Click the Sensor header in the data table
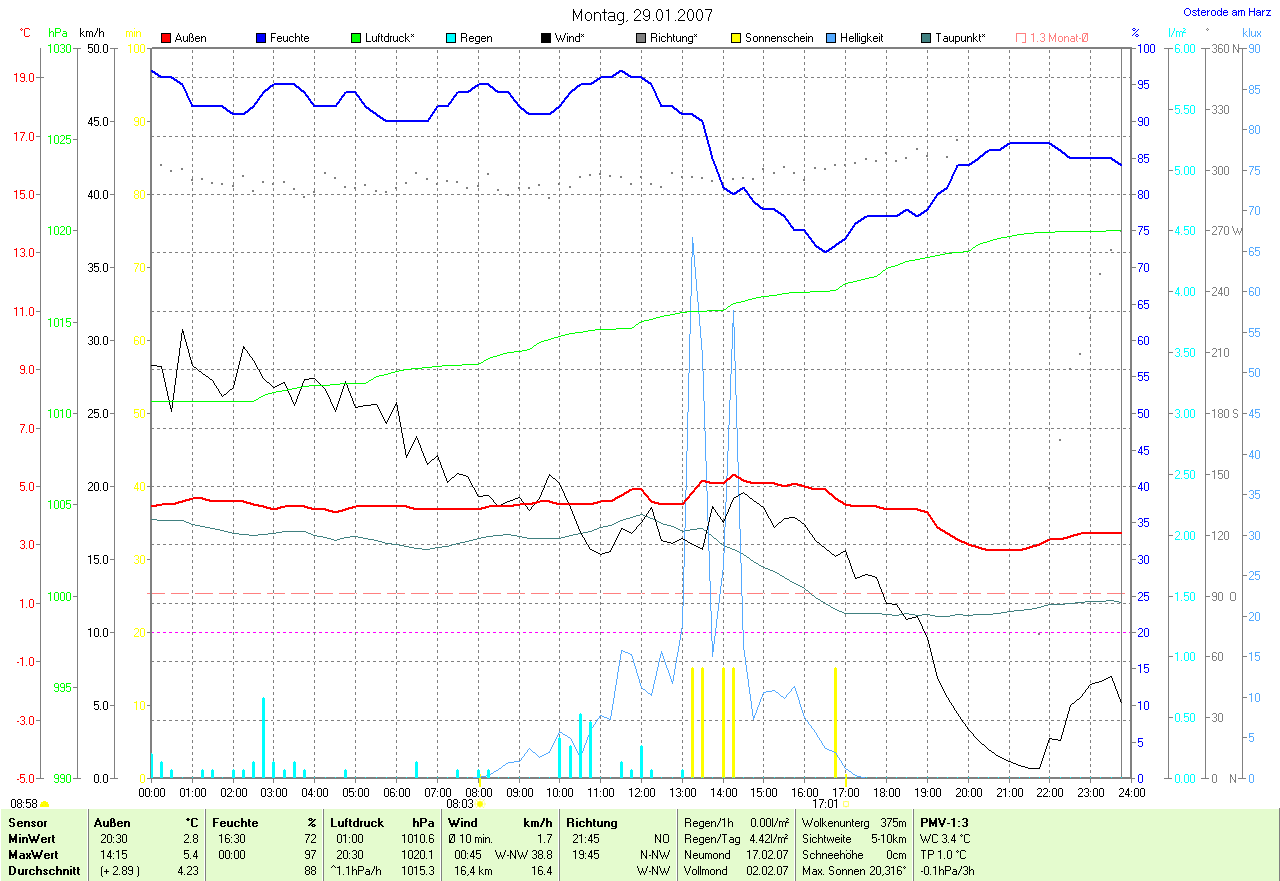The height and width of the screenshot is (881, 1280). [x=27, y=823]
